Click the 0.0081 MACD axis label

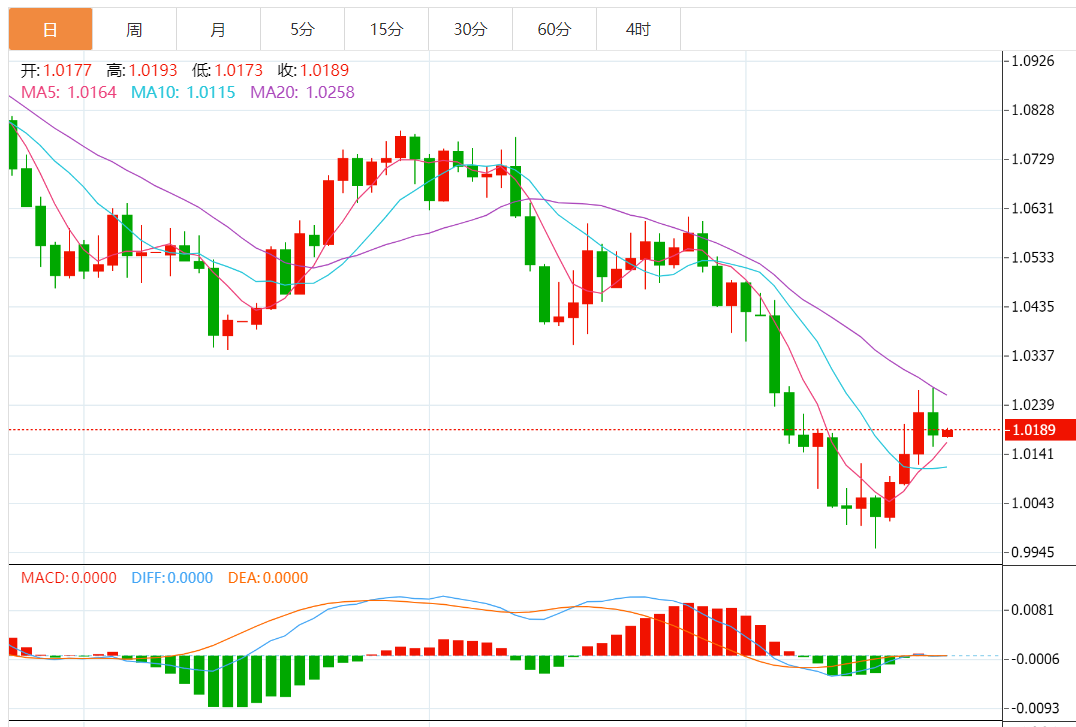click(x=1033, y=610)
